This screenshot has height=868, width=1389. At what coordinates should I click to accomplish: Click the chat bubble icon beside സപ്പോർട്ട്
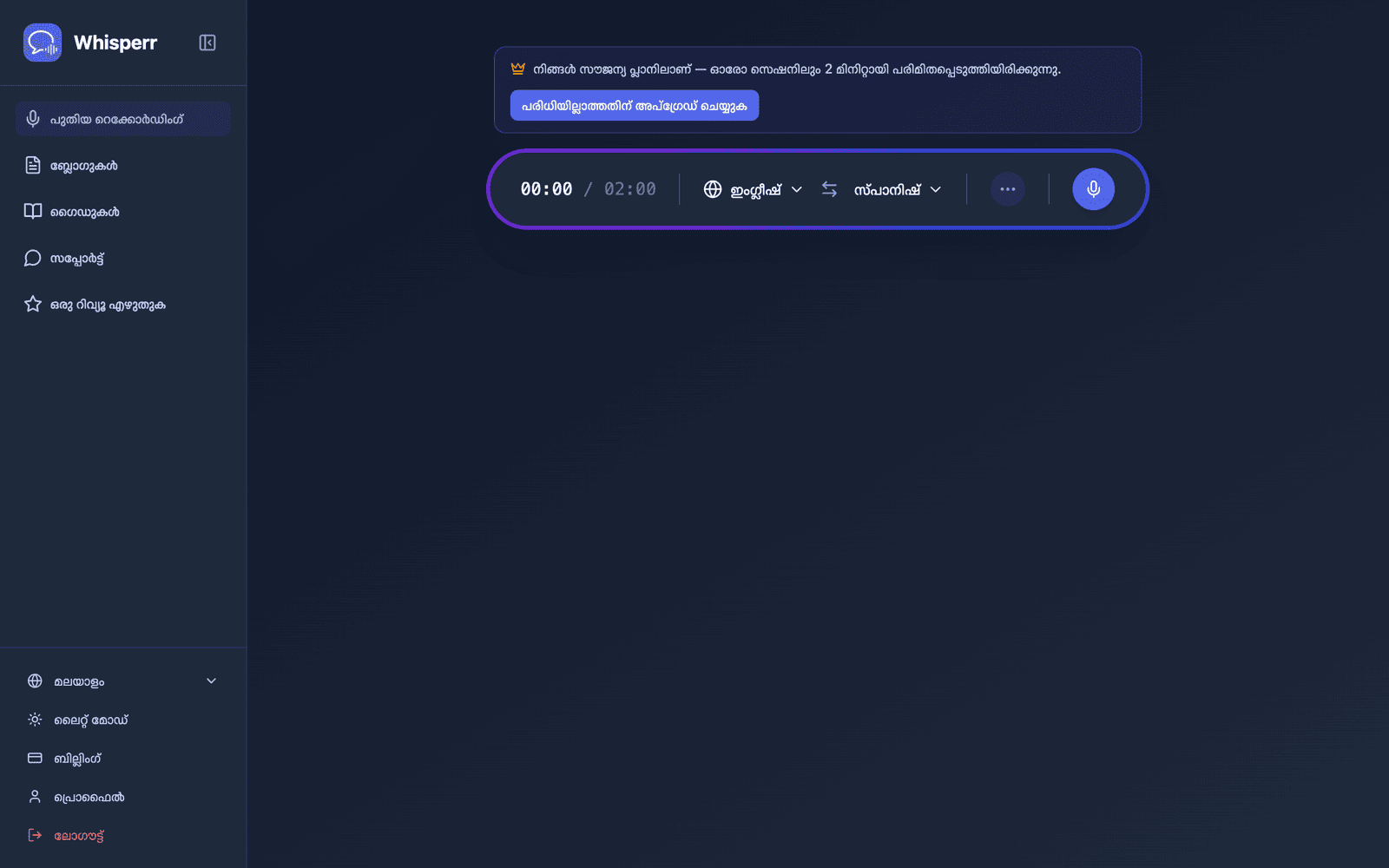tap(33, 258)
